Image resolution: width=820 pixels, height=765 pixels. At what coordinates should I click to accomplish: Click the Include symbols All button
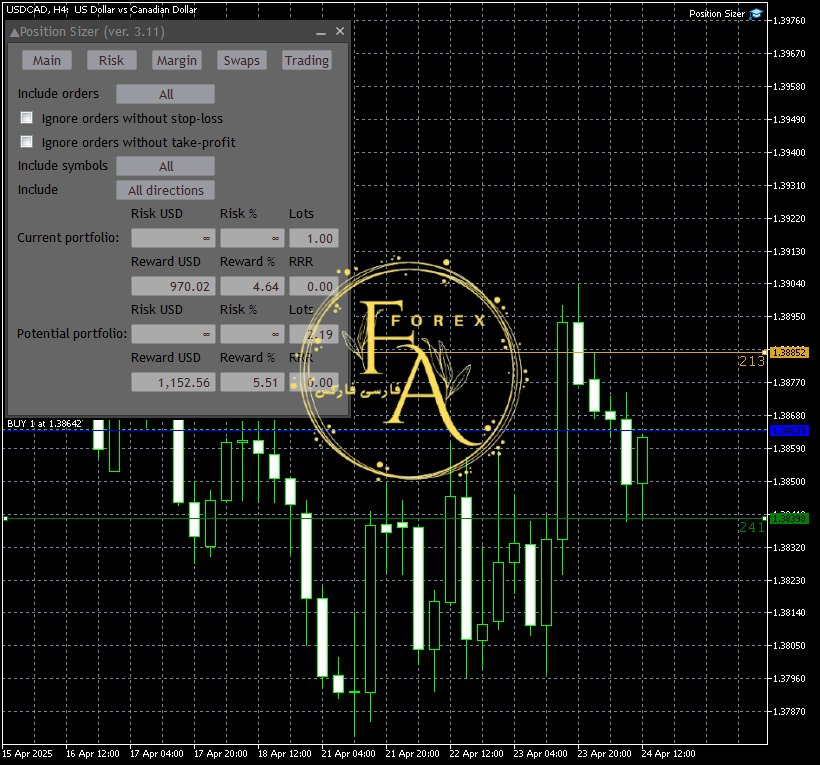pyautogui.click(x=165, y=166)
